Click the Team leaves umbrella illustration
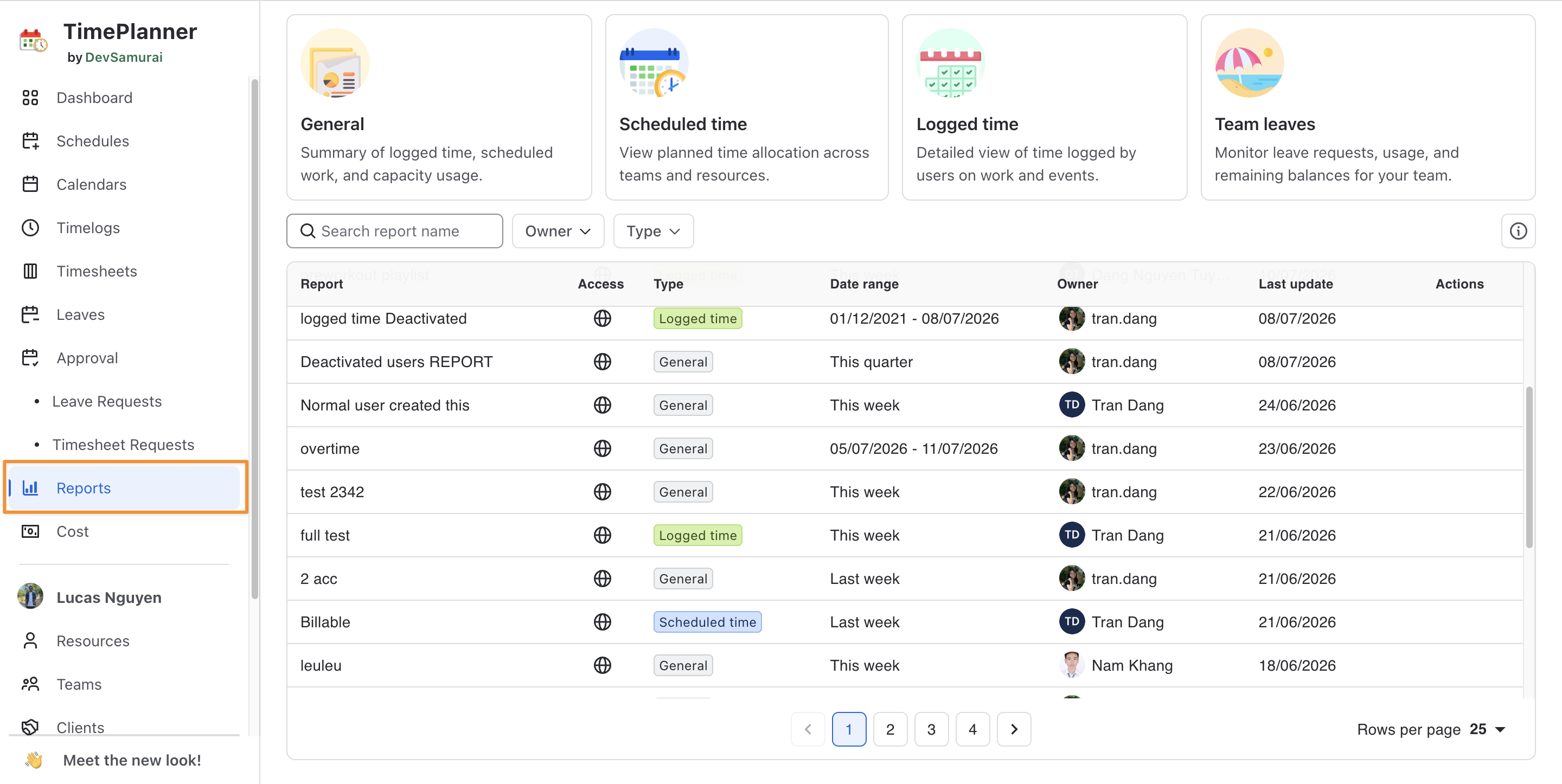The height and width of the screenshot is (784, 1562). click(1249, 63)
